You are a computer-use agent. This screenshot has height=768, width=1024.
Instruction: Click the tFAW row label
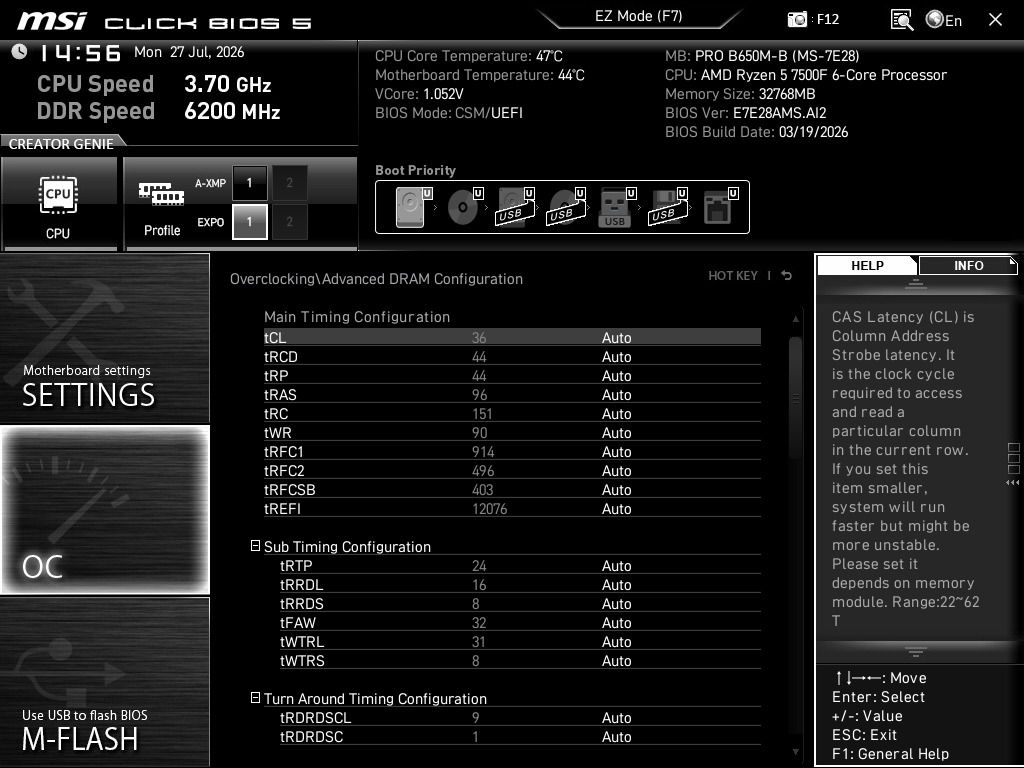pyautogui.click(x=298, y=622)
